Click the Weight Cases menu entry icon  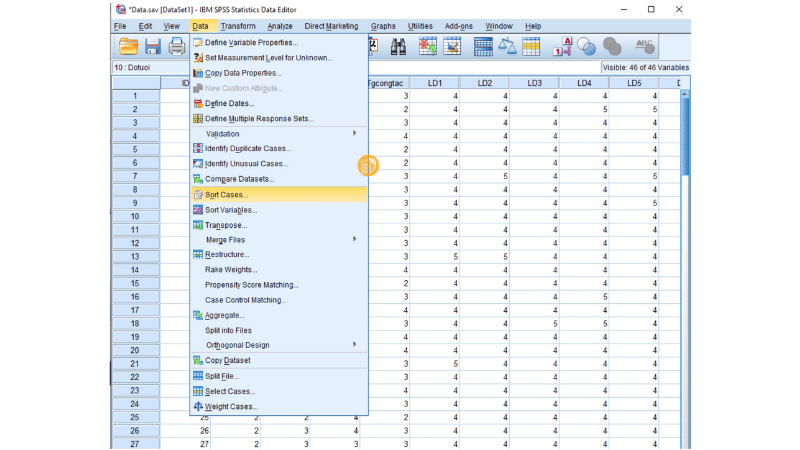click(x=198, y=407)
